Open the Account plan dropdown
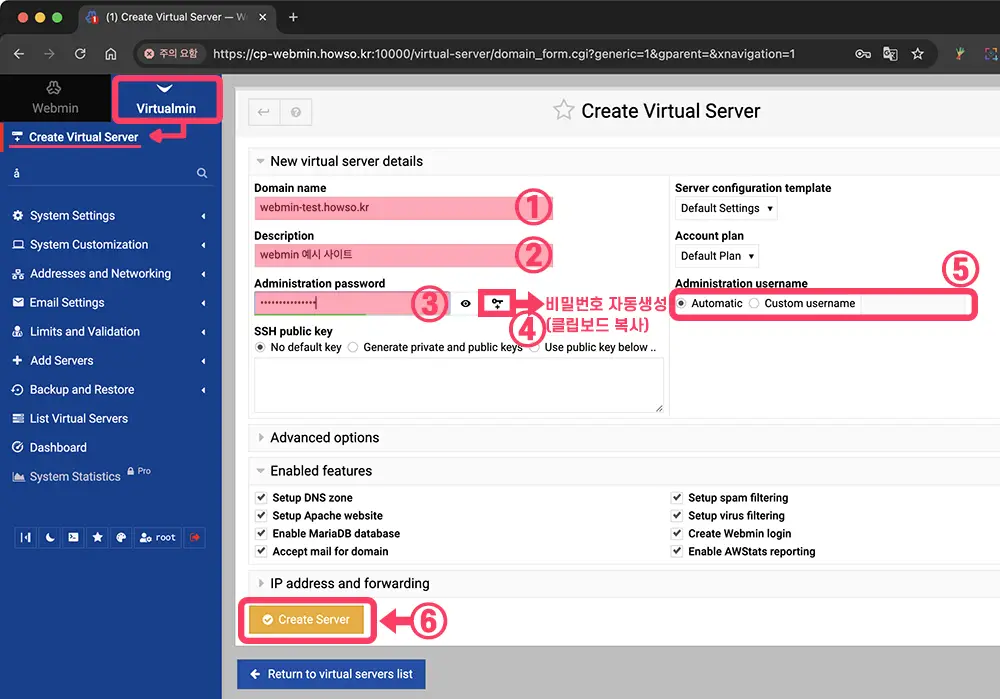1000x699 pixels. click(717, 256)
